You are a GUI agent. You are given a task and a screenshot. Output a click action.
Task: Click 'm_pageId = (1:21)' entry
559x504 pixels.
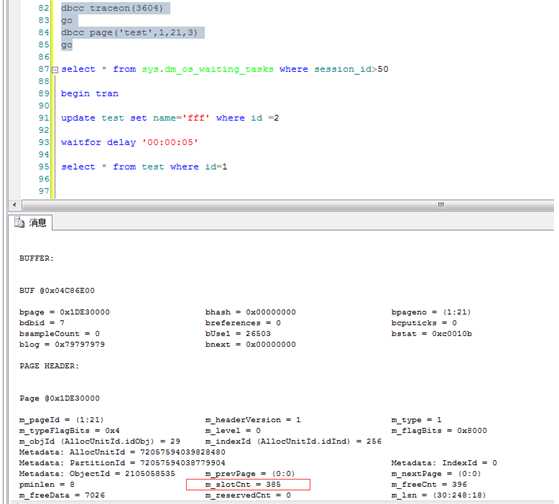[61, 420]
